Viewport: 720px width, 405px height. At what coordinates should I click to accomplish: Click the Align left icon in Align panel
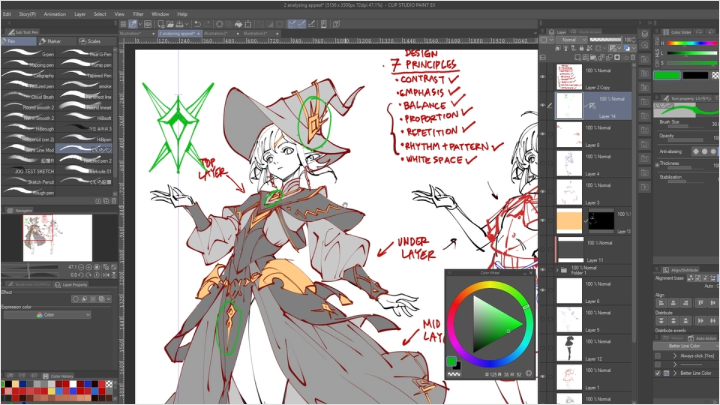(661, 303)
